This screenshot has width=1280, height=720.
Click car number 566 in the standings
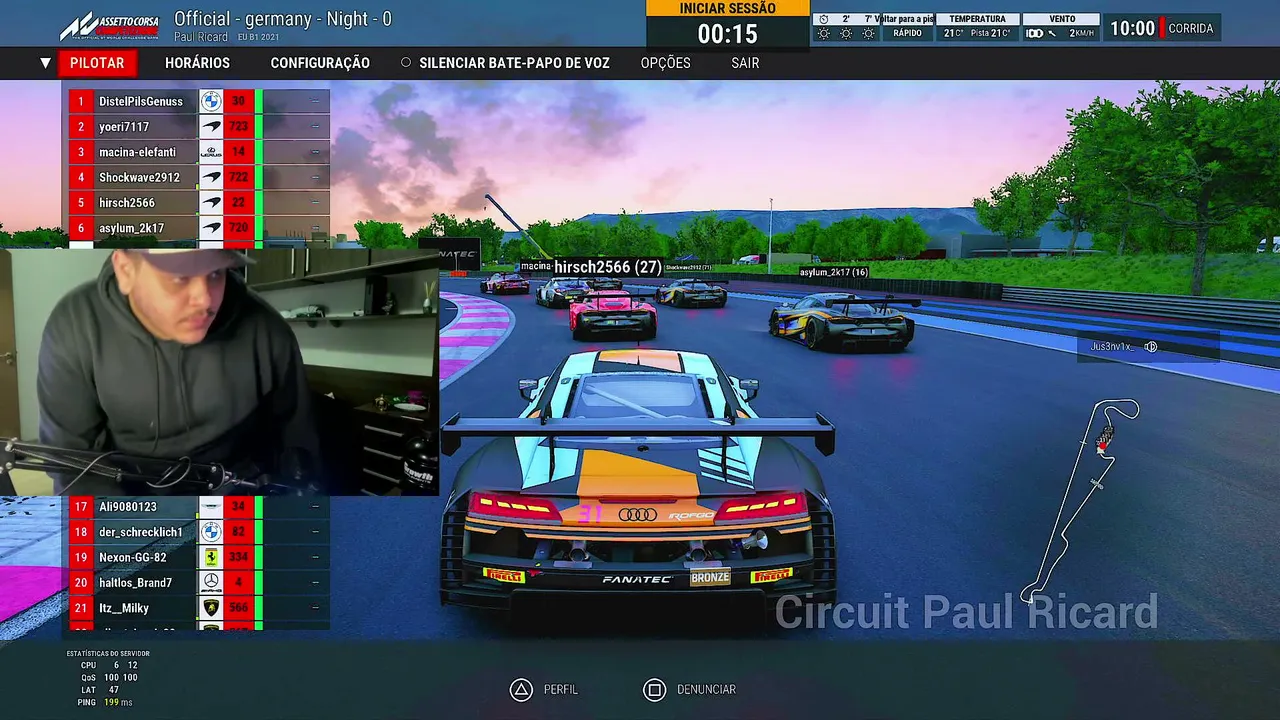pos(239,608)
